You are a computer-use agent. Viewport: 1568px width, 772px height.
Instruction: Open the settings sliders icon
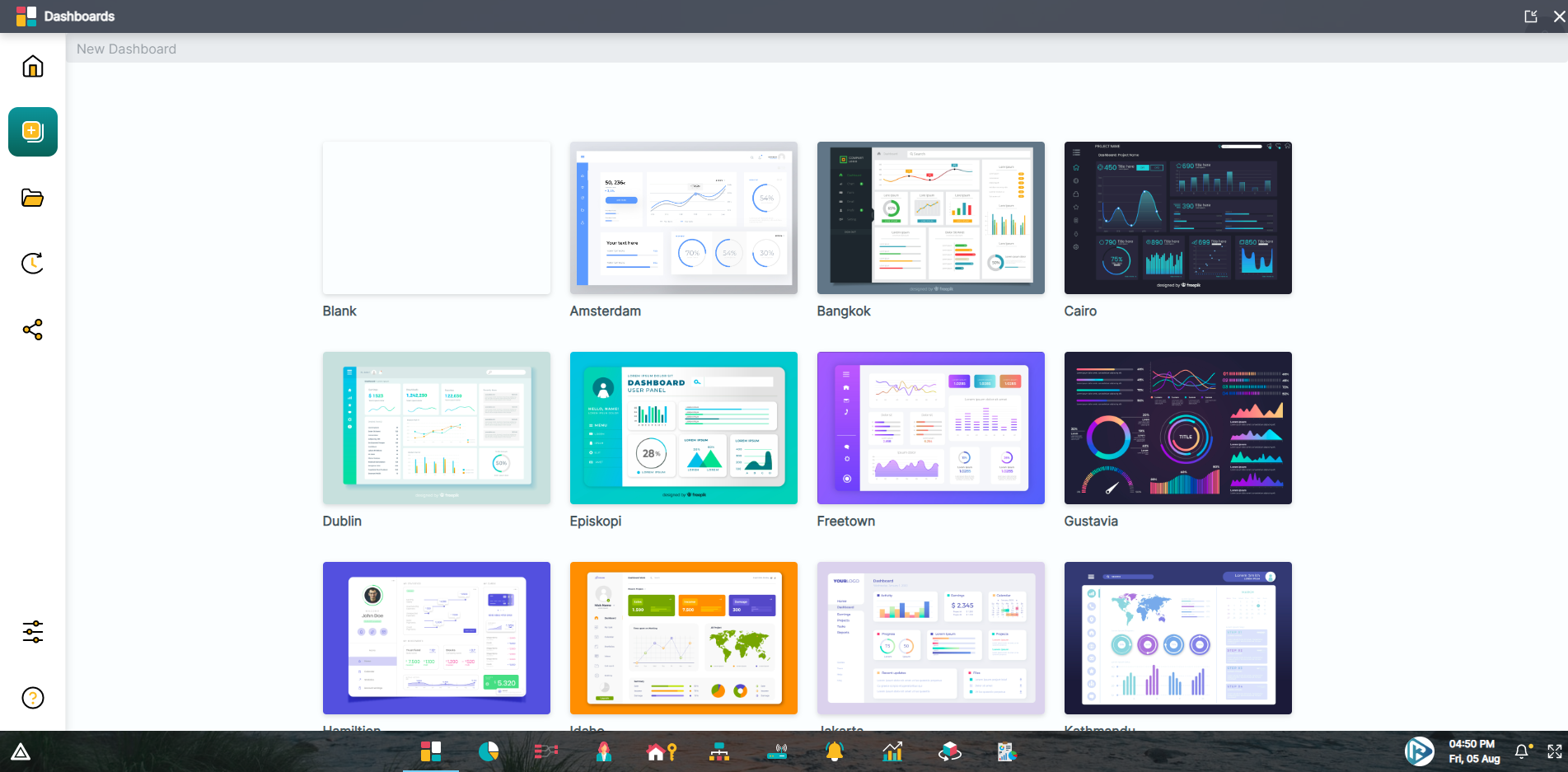pos(33,632)
